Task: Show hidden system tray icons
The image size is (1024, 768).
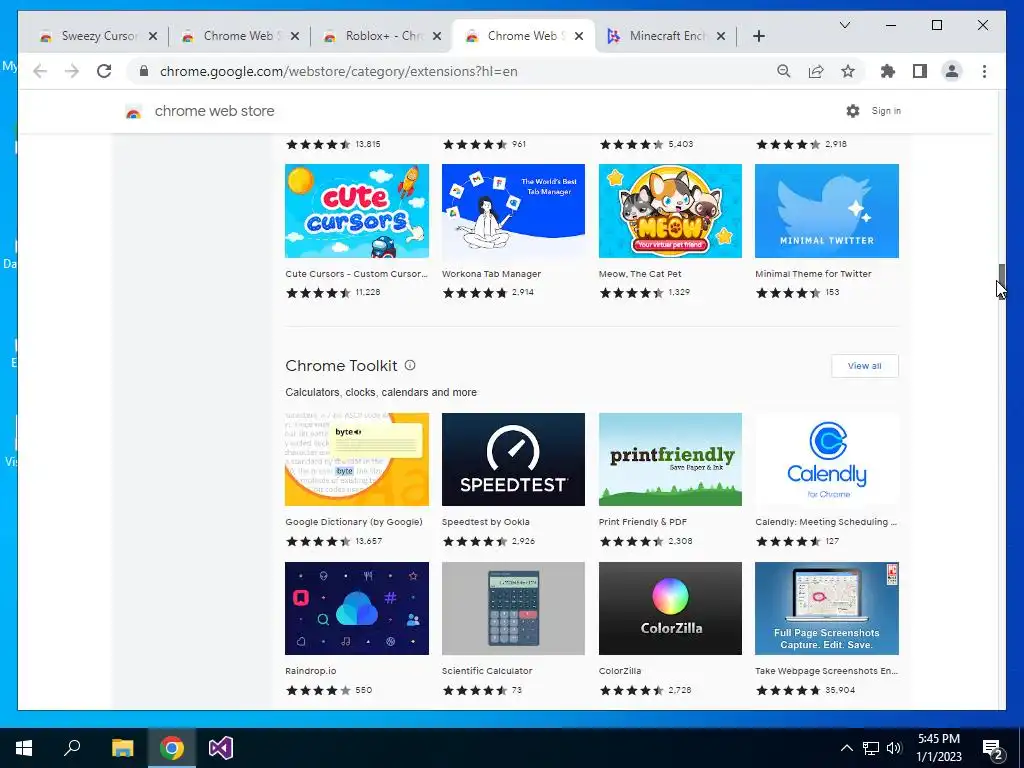Action: click(846, 748)
